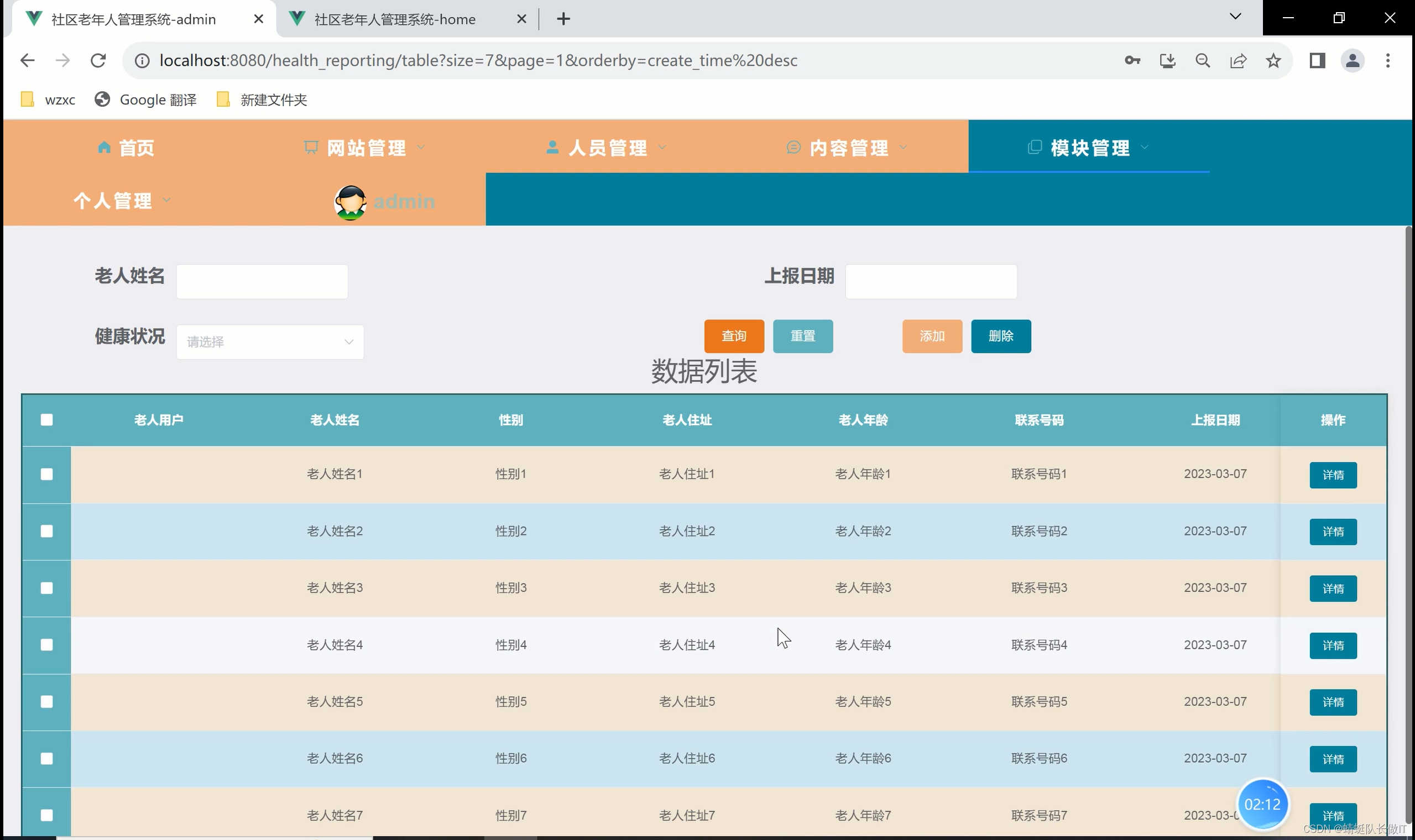Screen dimensions: 1415x840
Task: Open saved passwords key icon
Action: (1132, 61)
